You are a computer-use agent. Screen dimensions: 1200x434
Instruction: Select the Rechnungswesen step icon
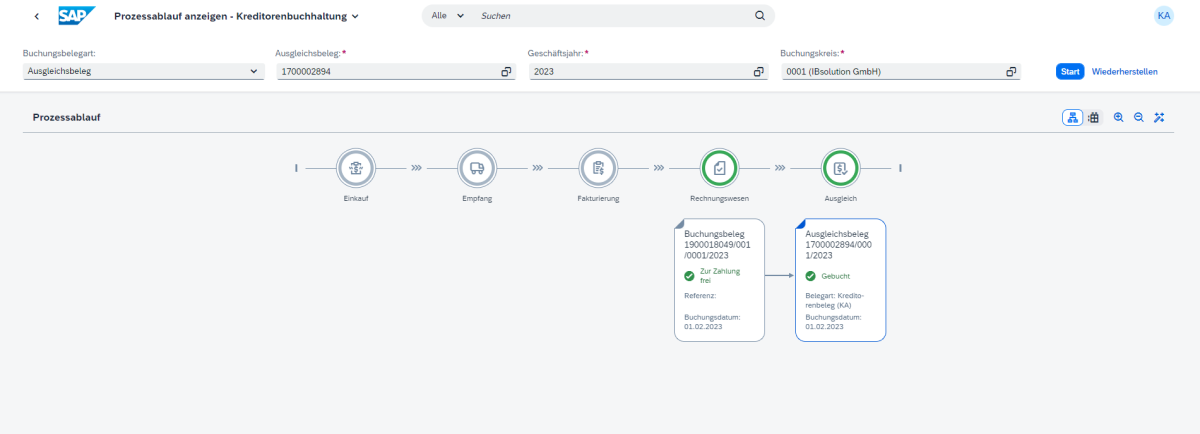[x=720, y=168]
